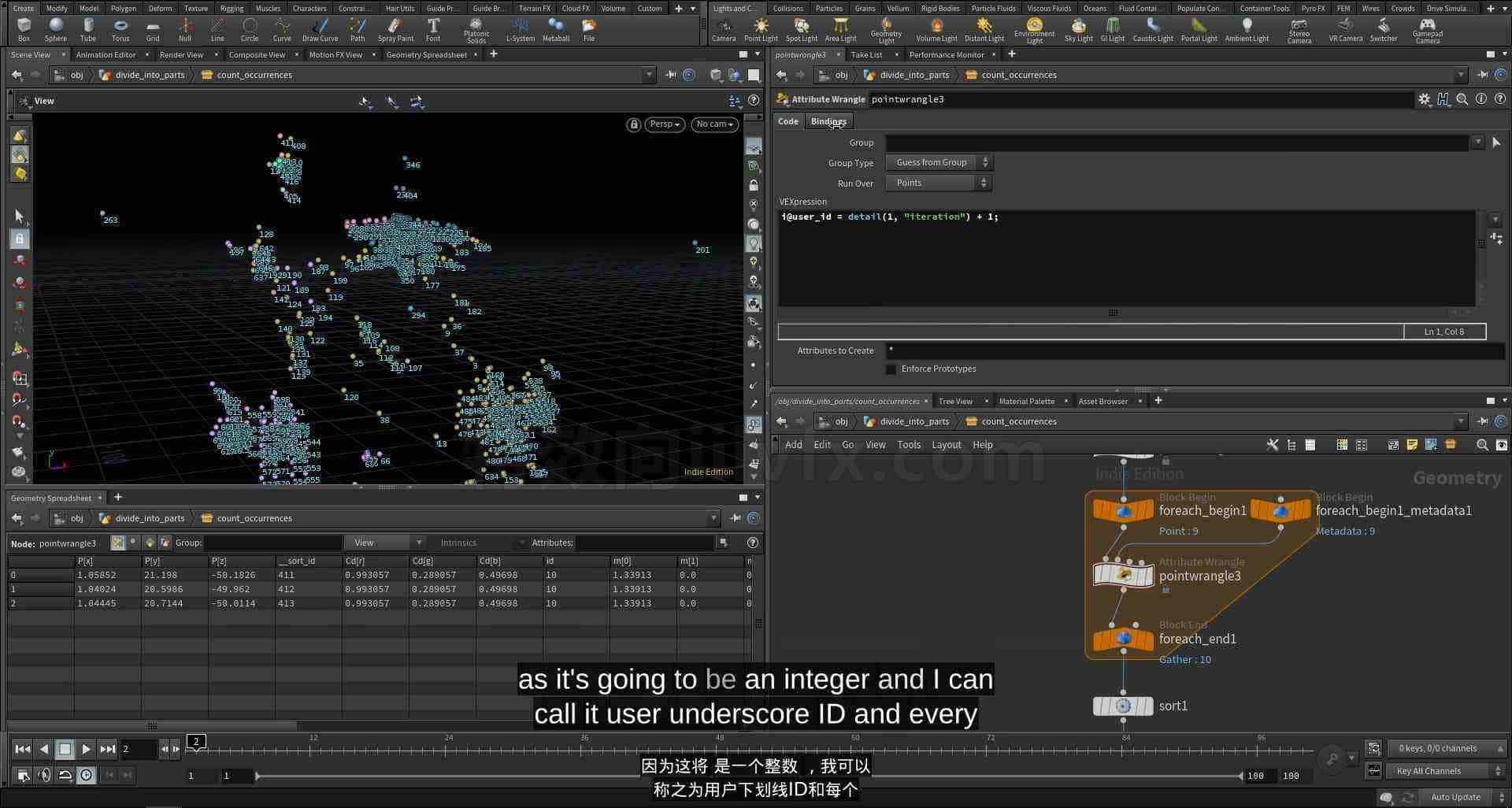
Task: Select the Torus shelf tool
Action: [x=120, y=29]
